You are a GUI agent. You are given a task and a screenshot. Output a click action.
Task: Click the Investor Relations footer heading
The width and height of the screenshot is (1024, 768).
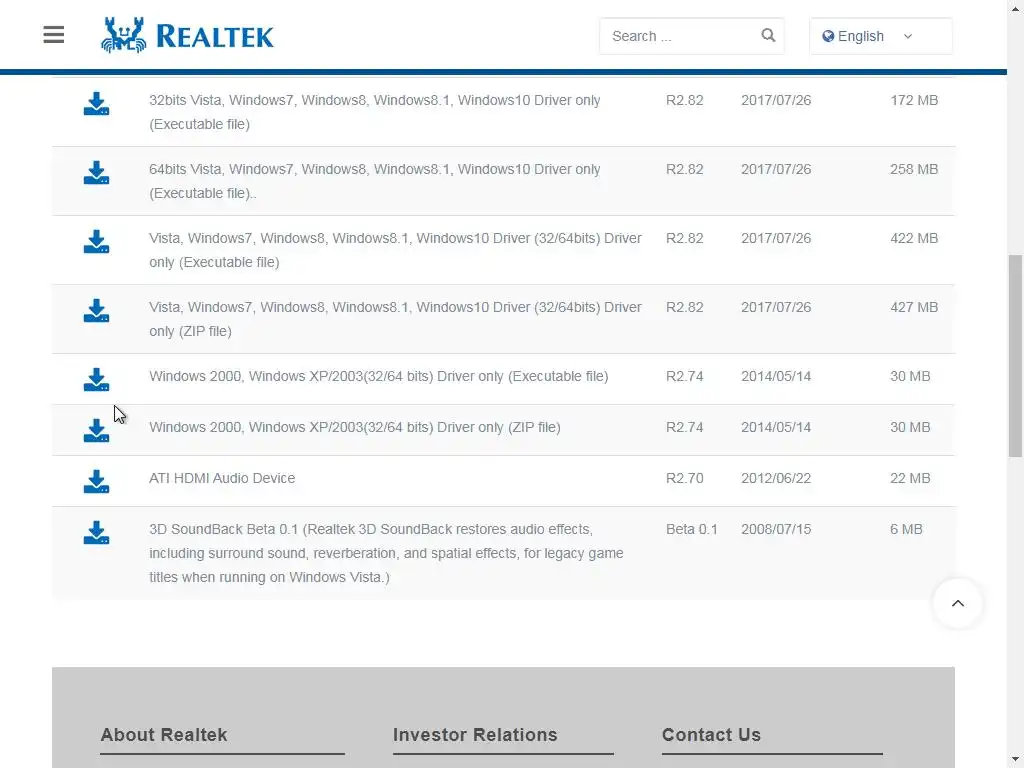point(475,735)
